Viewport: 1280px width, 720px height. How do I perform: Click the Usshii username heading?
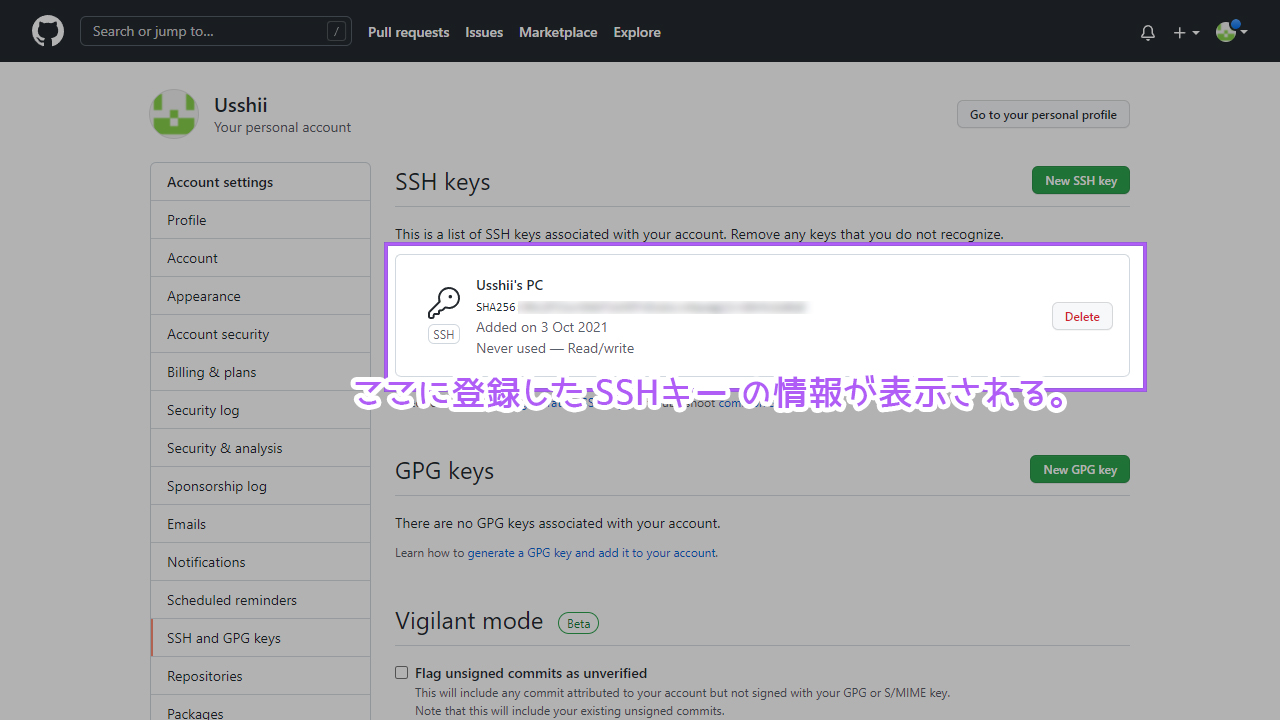click(240, 105)
